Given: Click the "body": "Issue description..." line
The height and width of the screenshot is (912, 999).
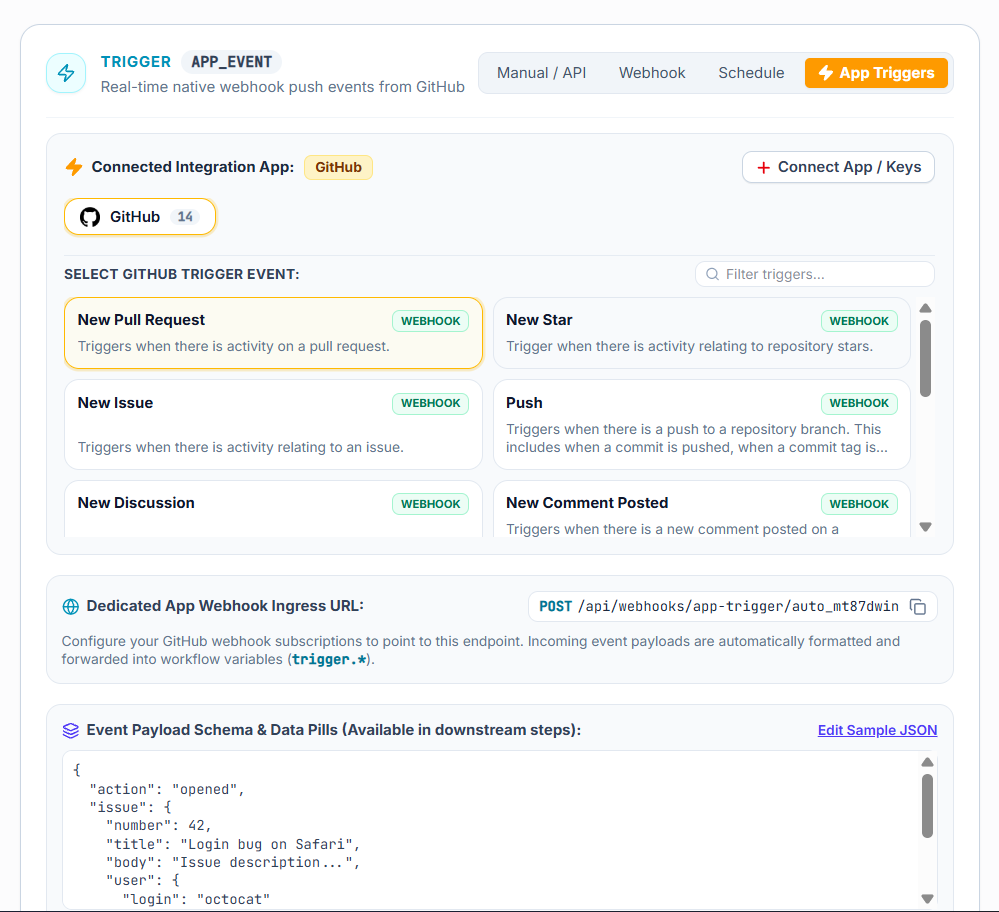Looking at the screenshot, I should point(233,863).
